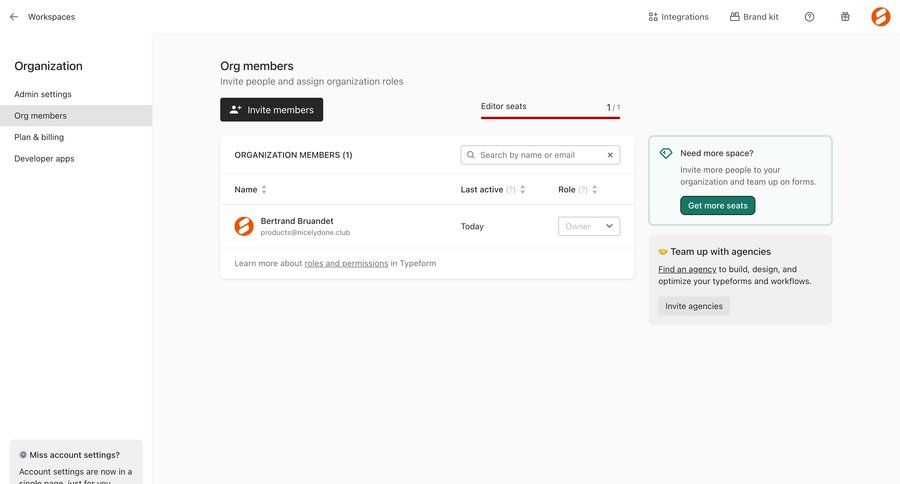
Task: Open the roles and permissions link
Action: pyautogui.click(x=346, y=264)
